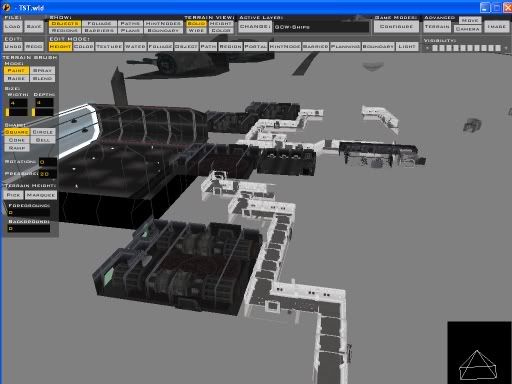Toggle Barriers in Show options
The width and height of the screenshot is (512, 384).
[x=99, y=30]
